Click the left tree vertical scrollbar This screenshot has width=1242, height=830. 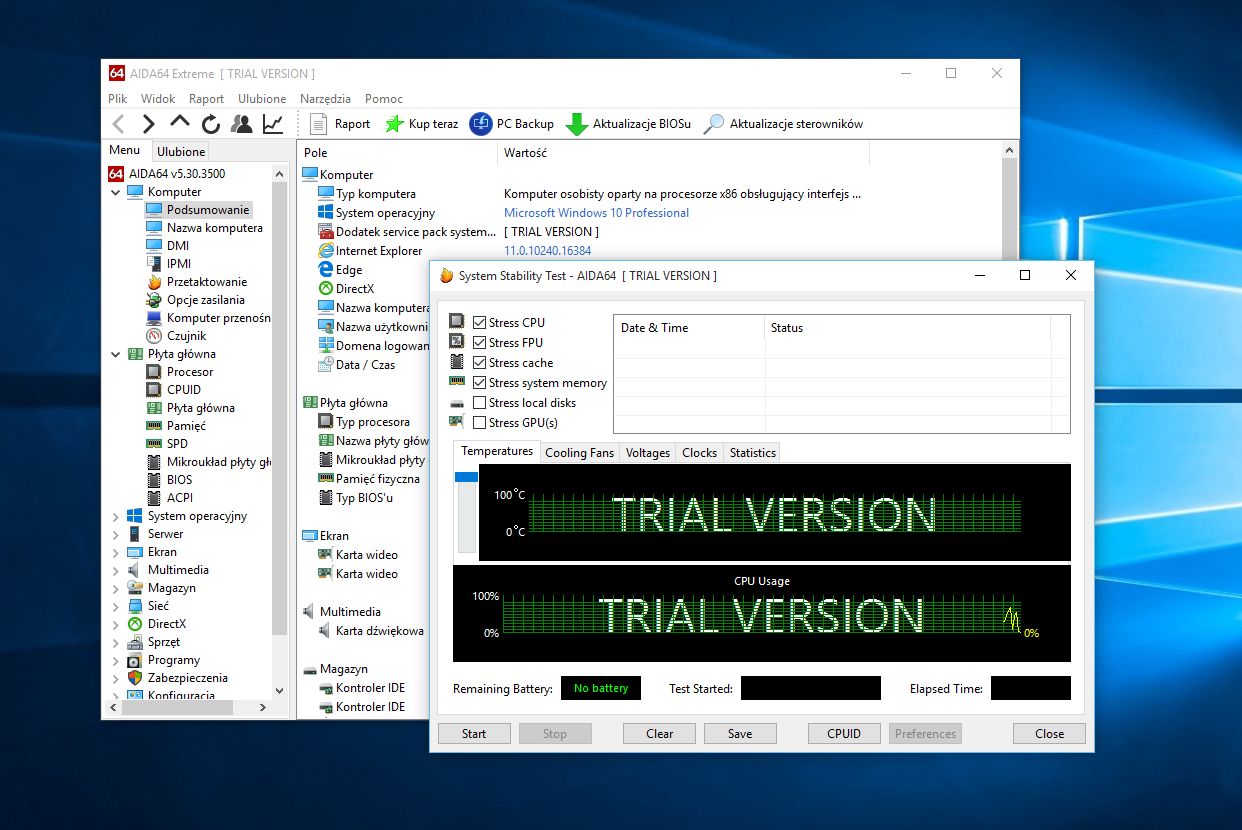click(280, 408)
